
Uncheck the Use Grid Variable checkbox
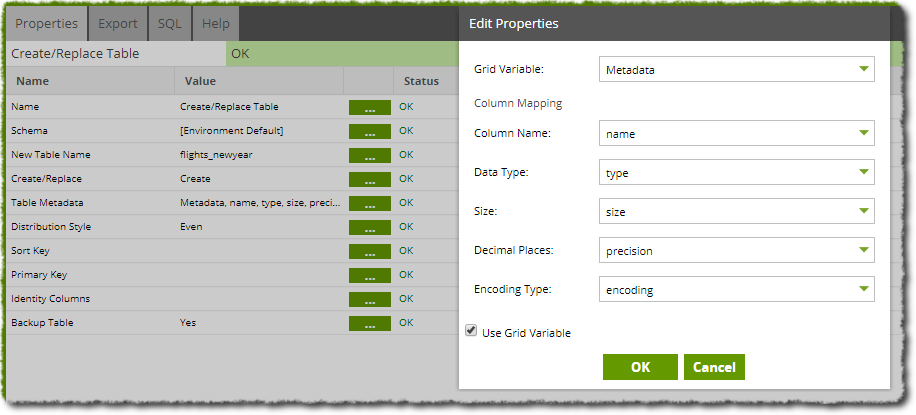pos(471,331)
